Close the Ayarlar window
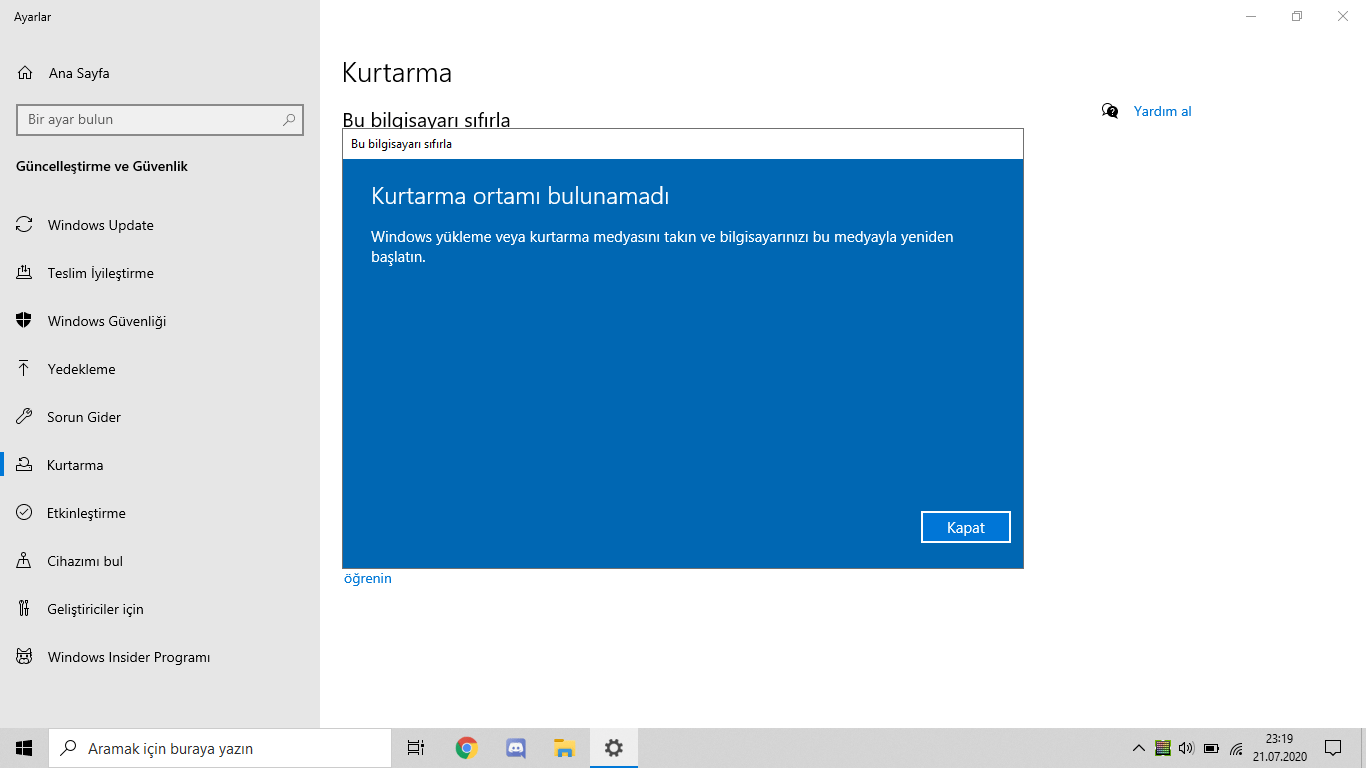Screen dimensions: 1366x768 tap(1343, 16)
